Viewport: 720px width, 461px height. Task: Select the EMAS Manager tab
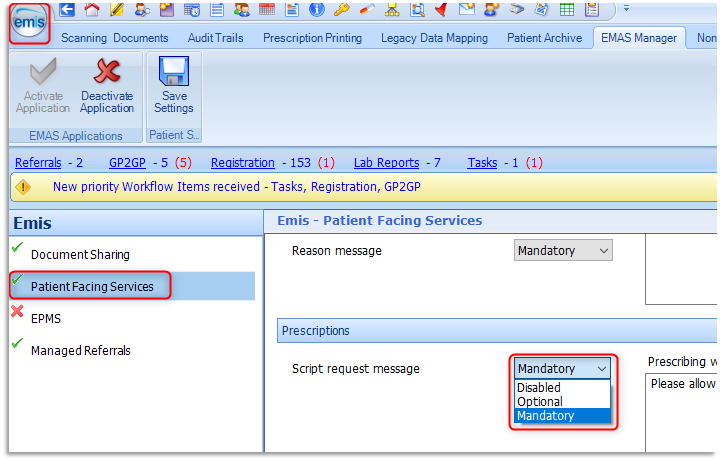pos(639,38)
